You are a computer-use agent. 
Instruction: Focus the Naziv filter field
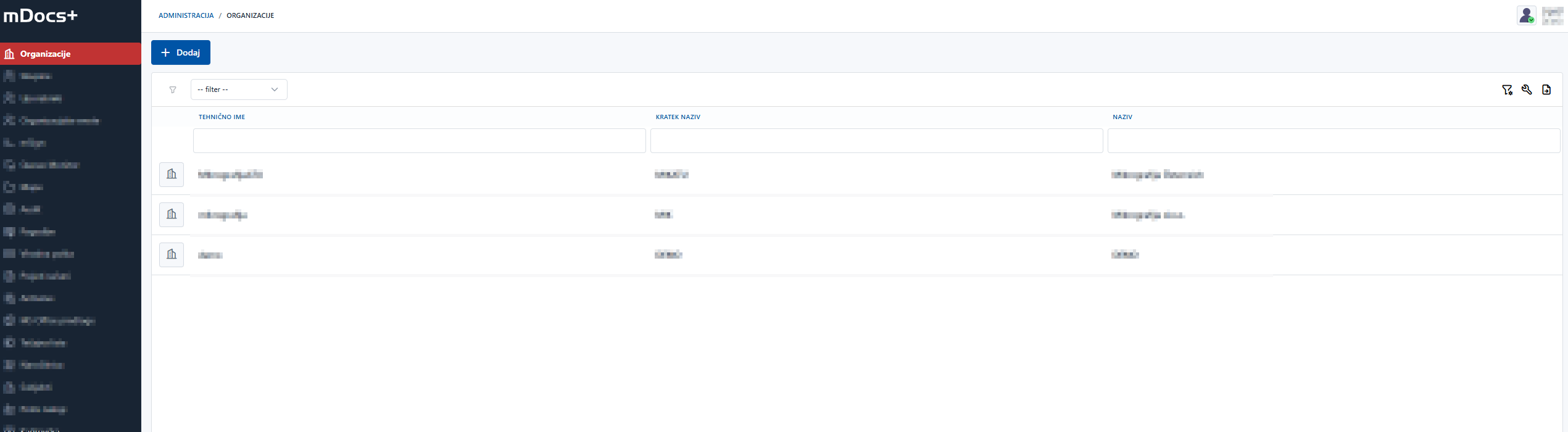[x=1333, y=141]
